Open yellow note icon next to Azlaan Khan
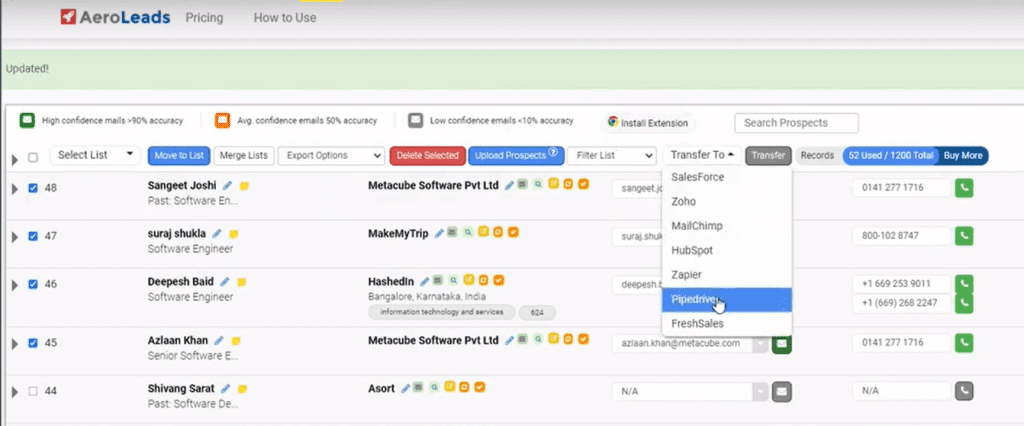The height and width of the screenshot is (426, 1024). [236, 341]
